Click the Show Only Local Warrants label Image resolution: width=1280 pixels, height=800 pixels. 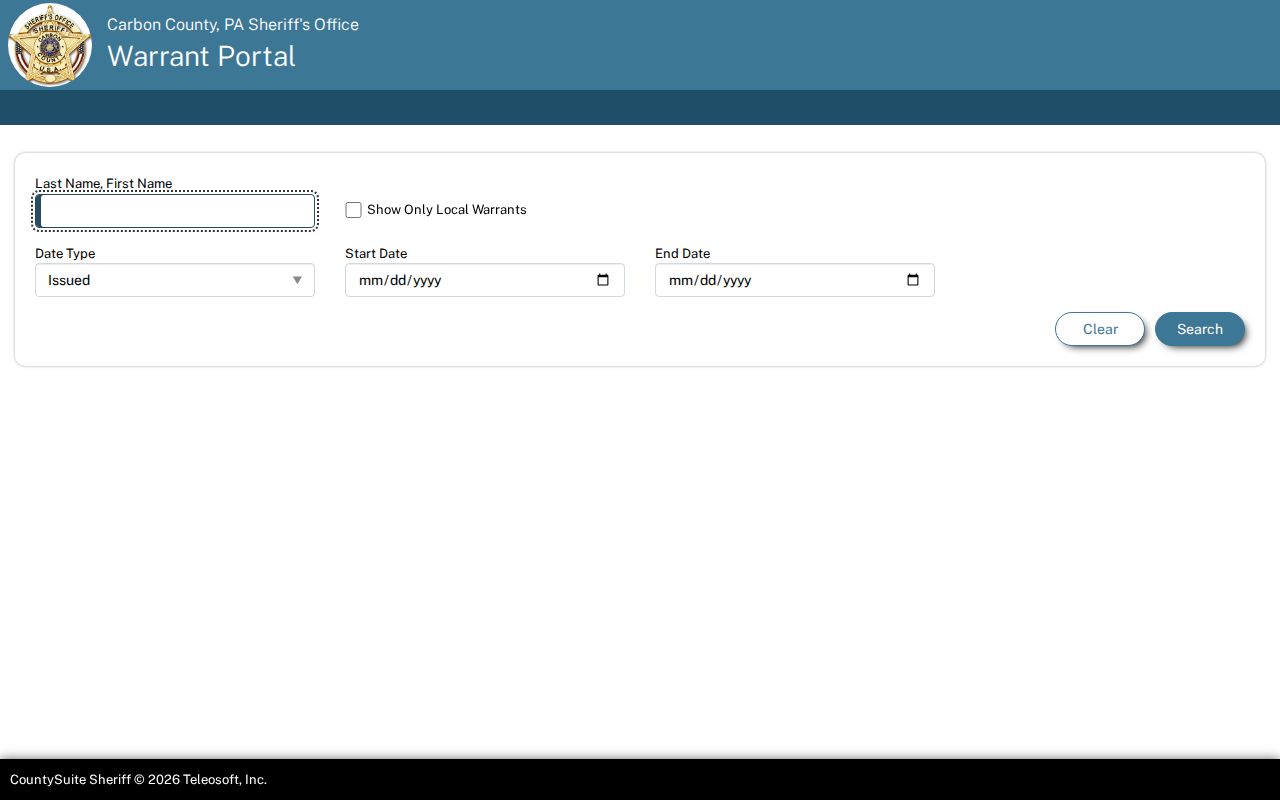pyautogui.click(x=447, y=210)
